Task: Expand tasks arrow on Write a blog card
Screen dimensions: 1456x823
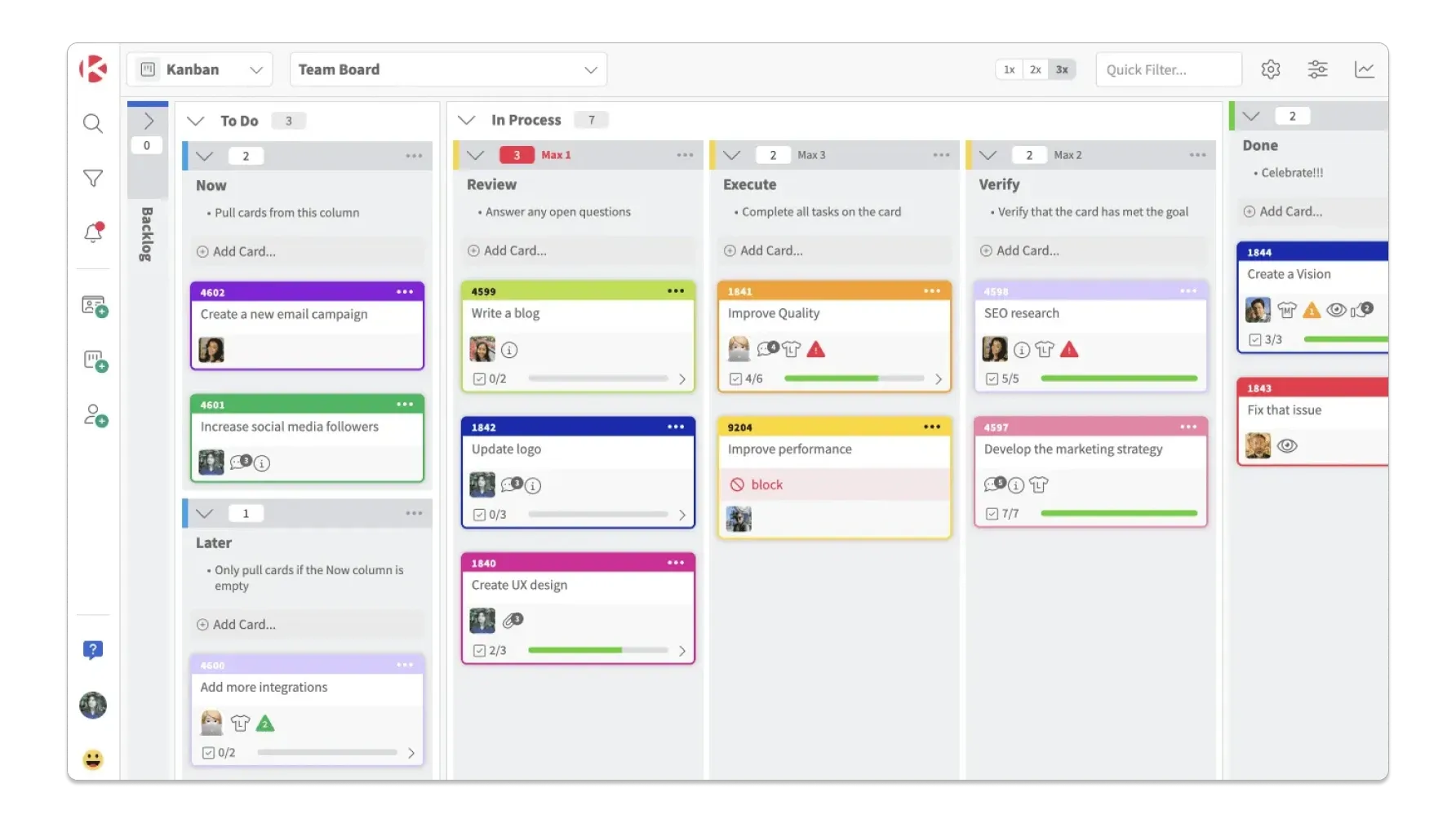Action: click(x=682, y=378)
